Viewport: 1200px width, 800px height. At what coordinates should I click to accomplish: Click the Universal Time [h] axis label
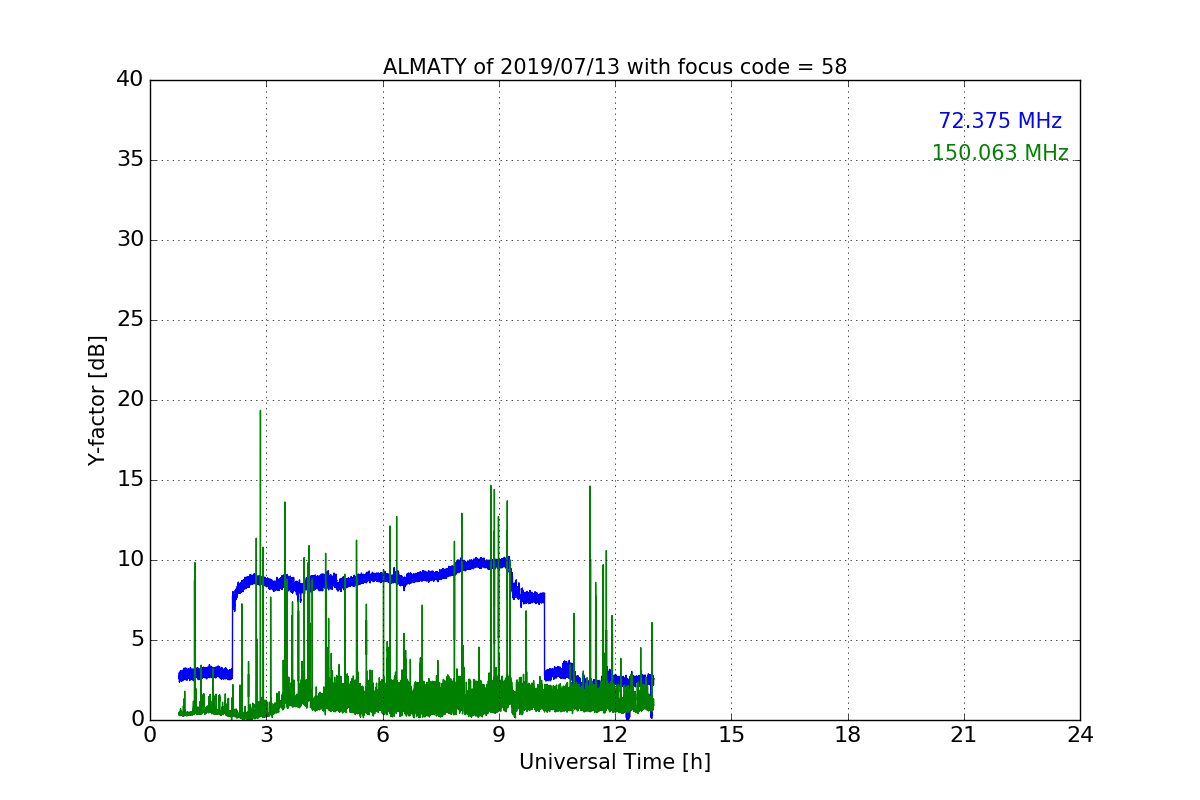point(615,762)
